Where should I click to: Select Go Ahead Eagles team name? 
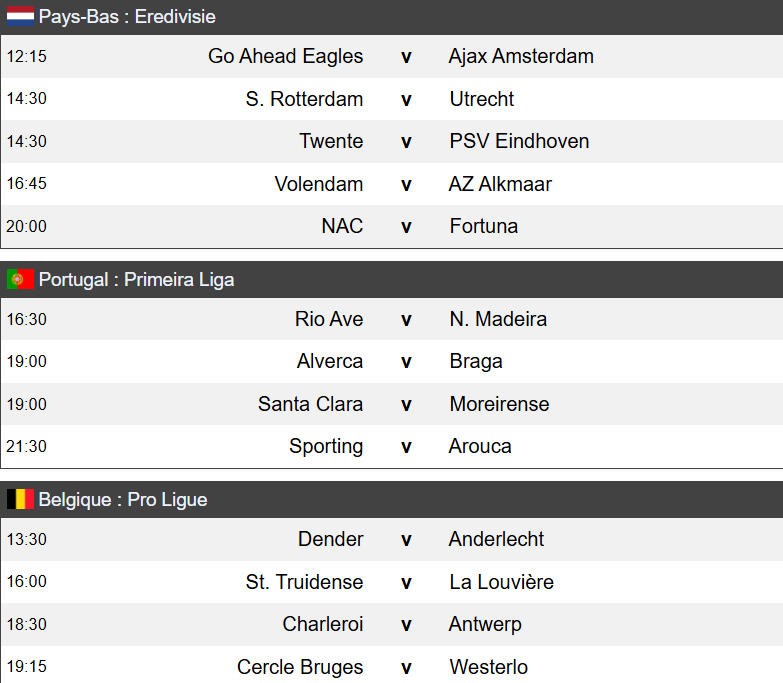tap(285, 56)
